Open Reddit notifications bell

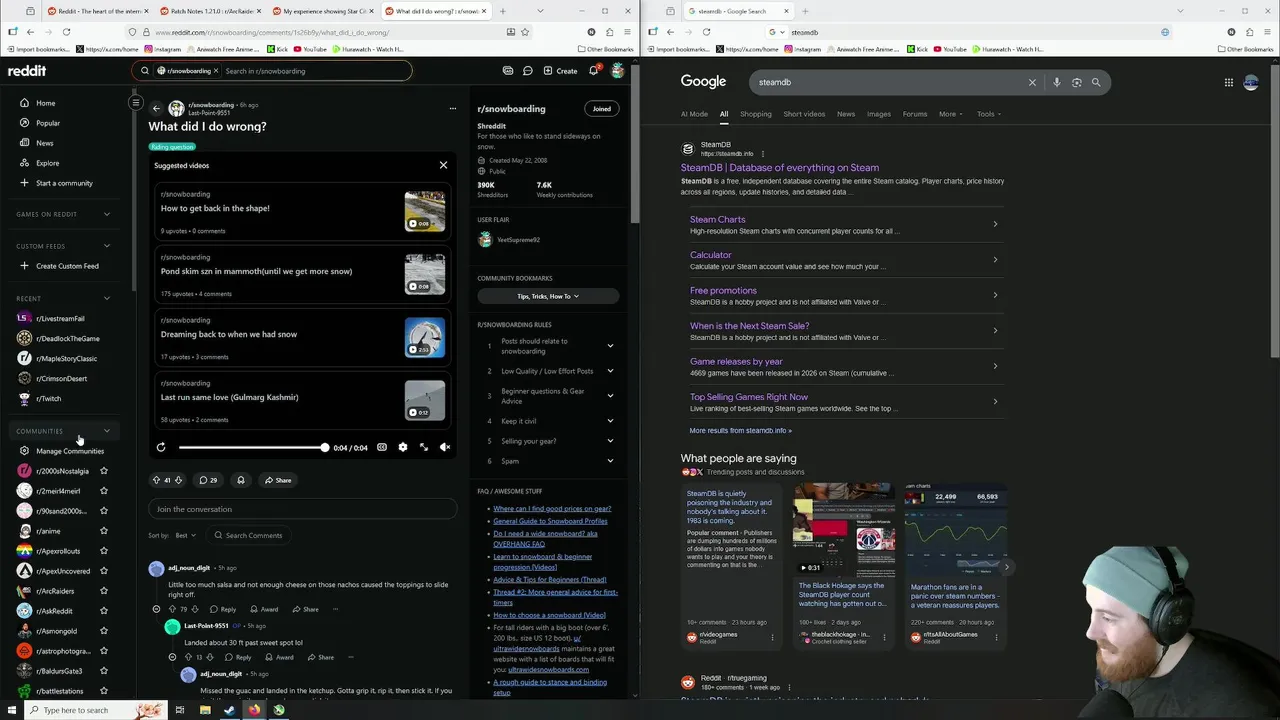593,71
